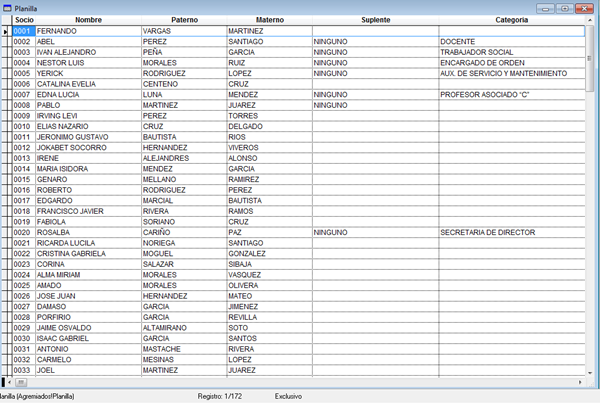
Task: Click the Nombre column header
Action: [x=88, y=20]
